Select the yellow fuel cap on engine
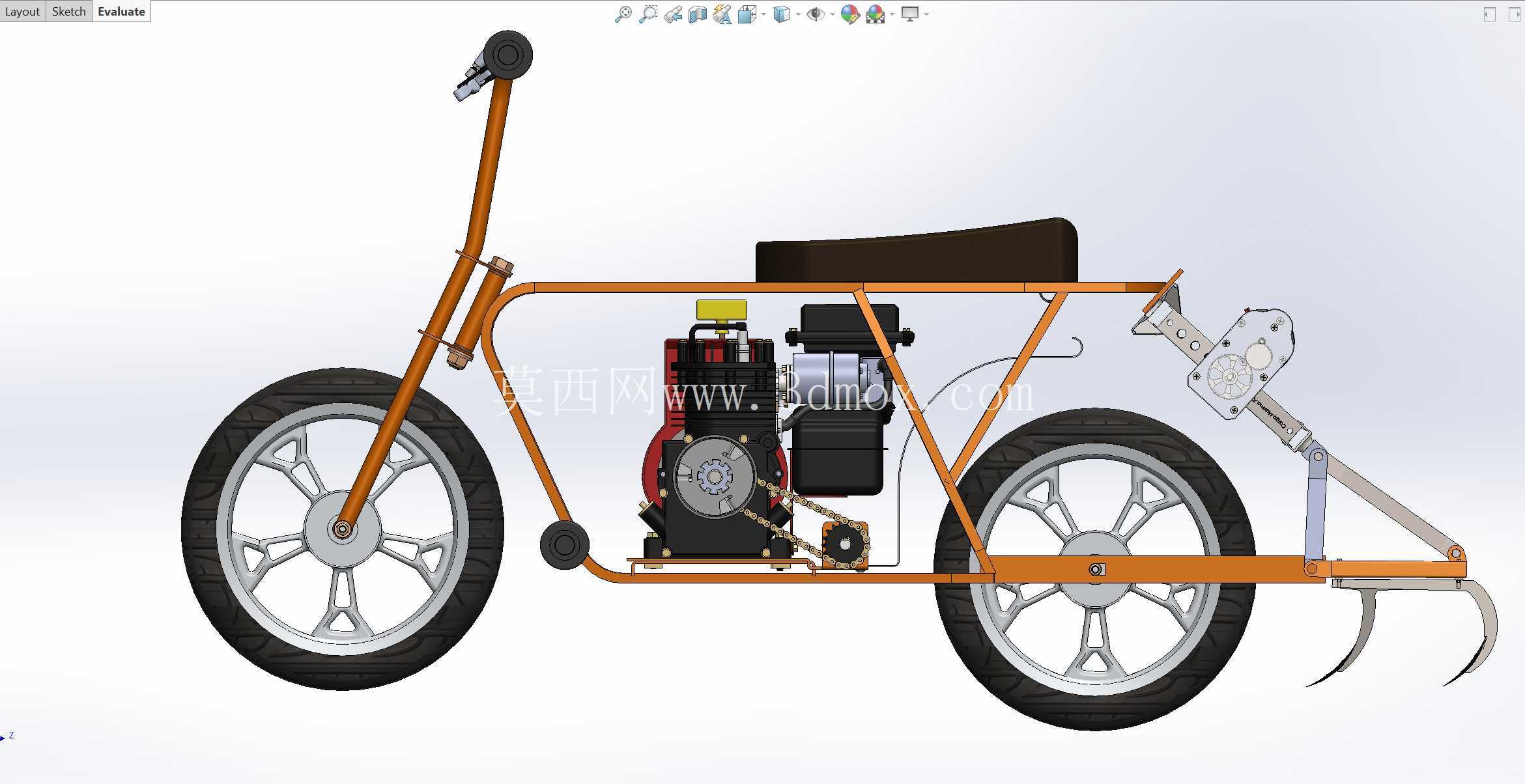 721,310
